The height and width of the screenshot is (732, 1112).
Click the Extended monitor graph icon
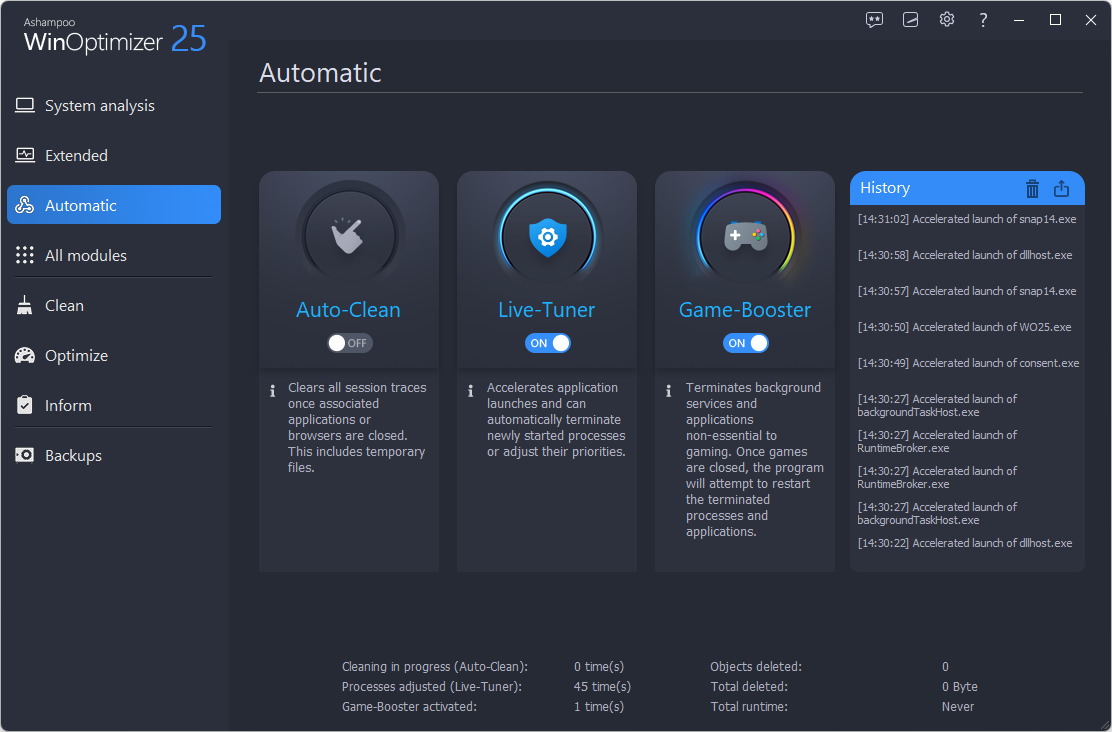click(25, 155)
